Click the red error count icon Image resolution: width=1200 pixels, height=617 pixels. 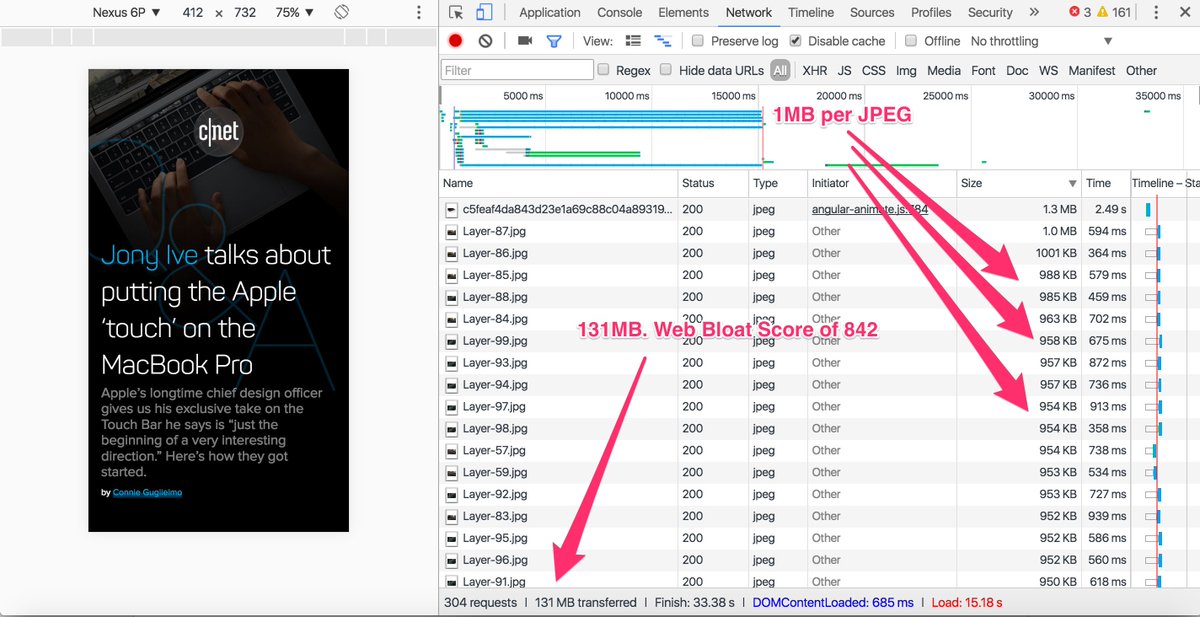click(1075, 12)
